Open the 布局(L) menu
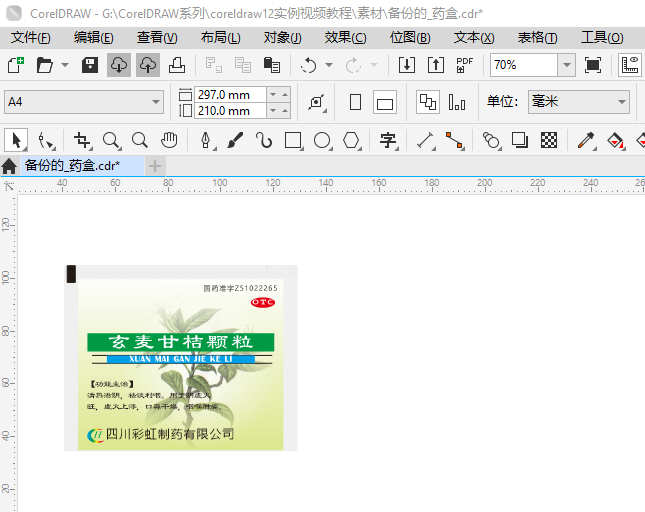Image resolution: width=645 pixels, height=512 pixels. click(220, 38)
